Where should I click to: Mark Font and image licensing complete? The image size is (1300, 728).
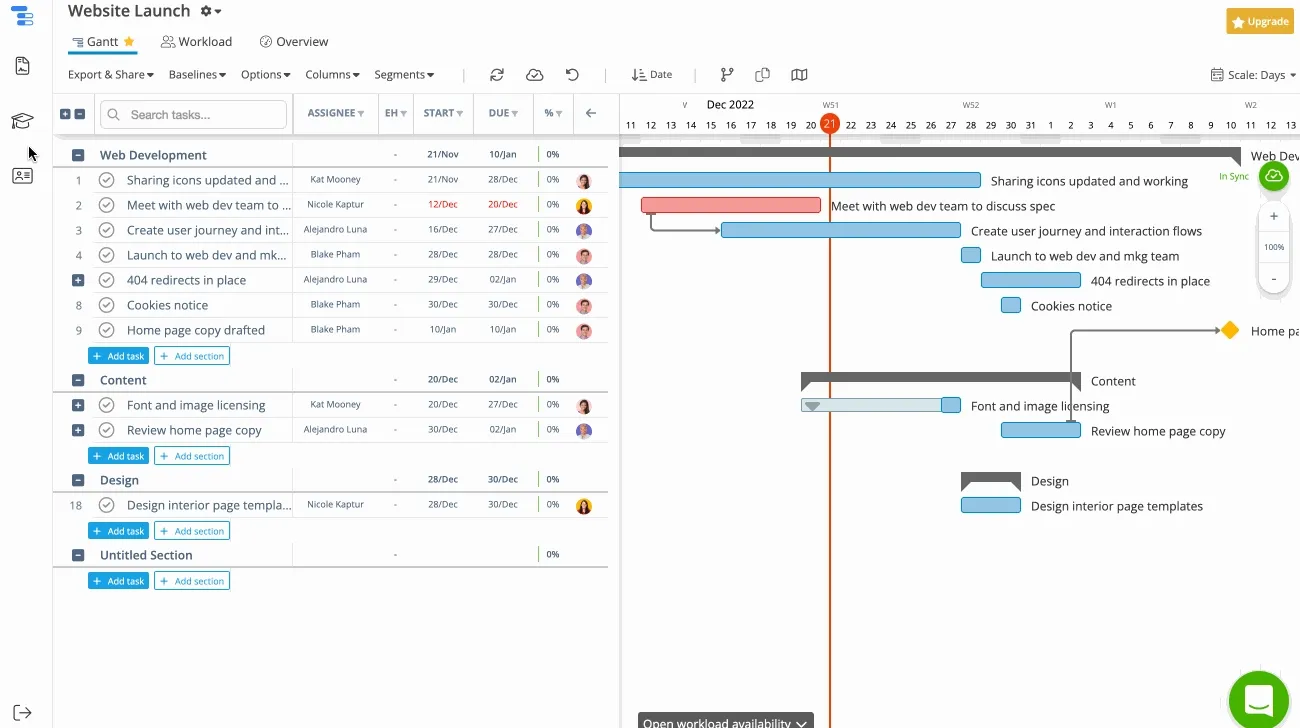point(107,405)
